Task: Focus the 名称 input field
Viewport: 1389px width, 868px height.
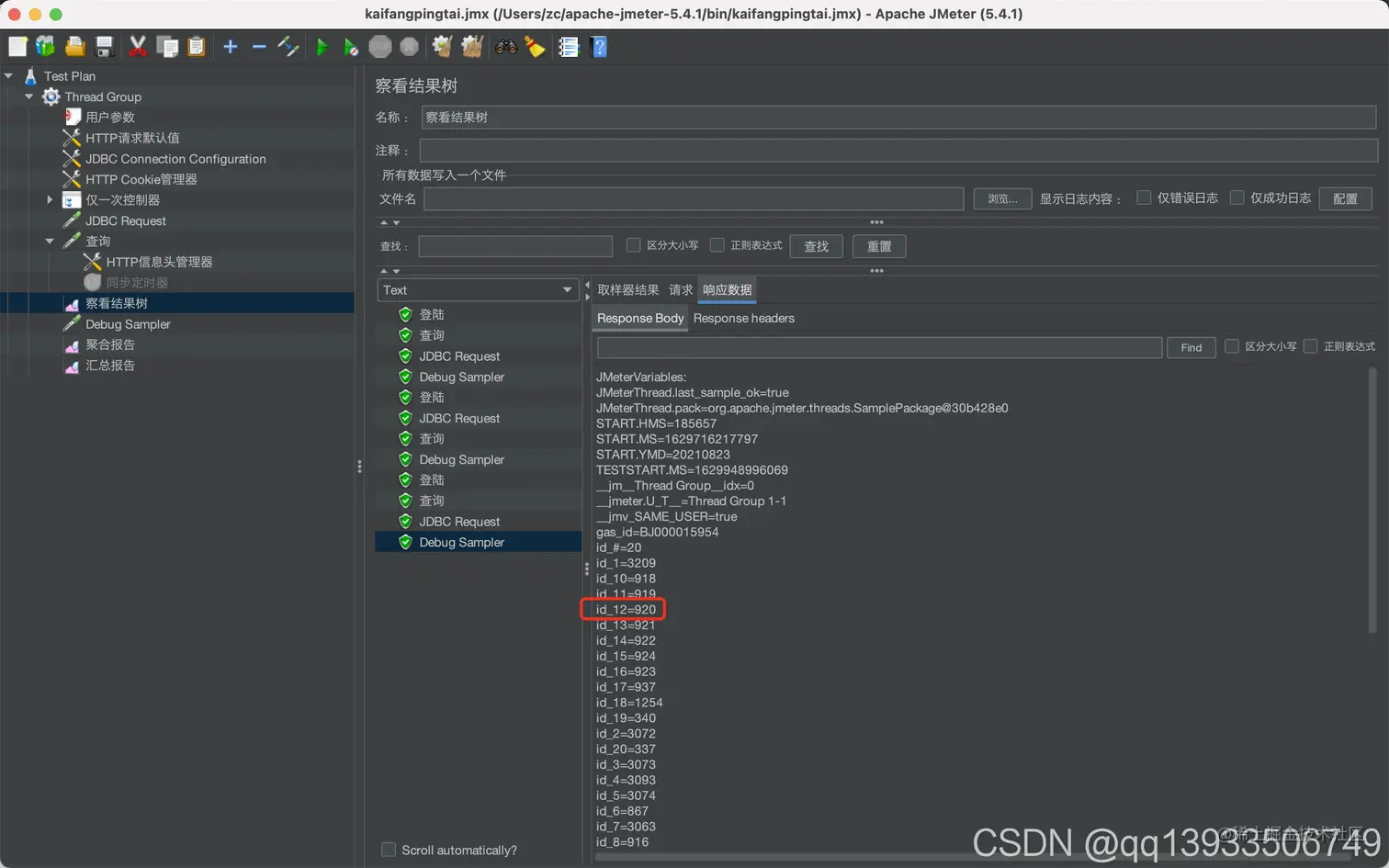Action: [898, 118]
